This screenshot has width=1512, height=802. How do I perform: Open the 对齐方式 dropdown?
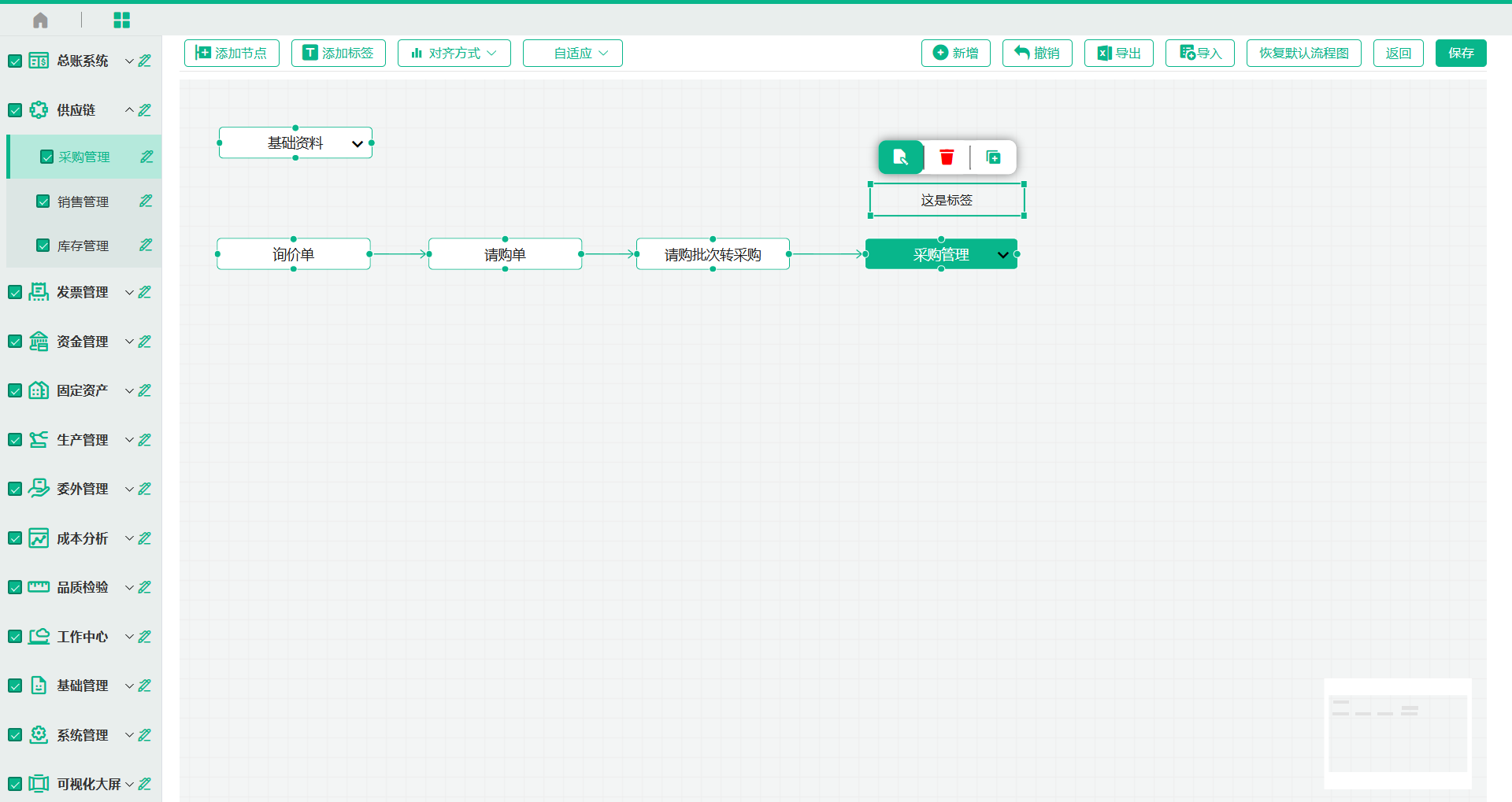pos(454,53)
